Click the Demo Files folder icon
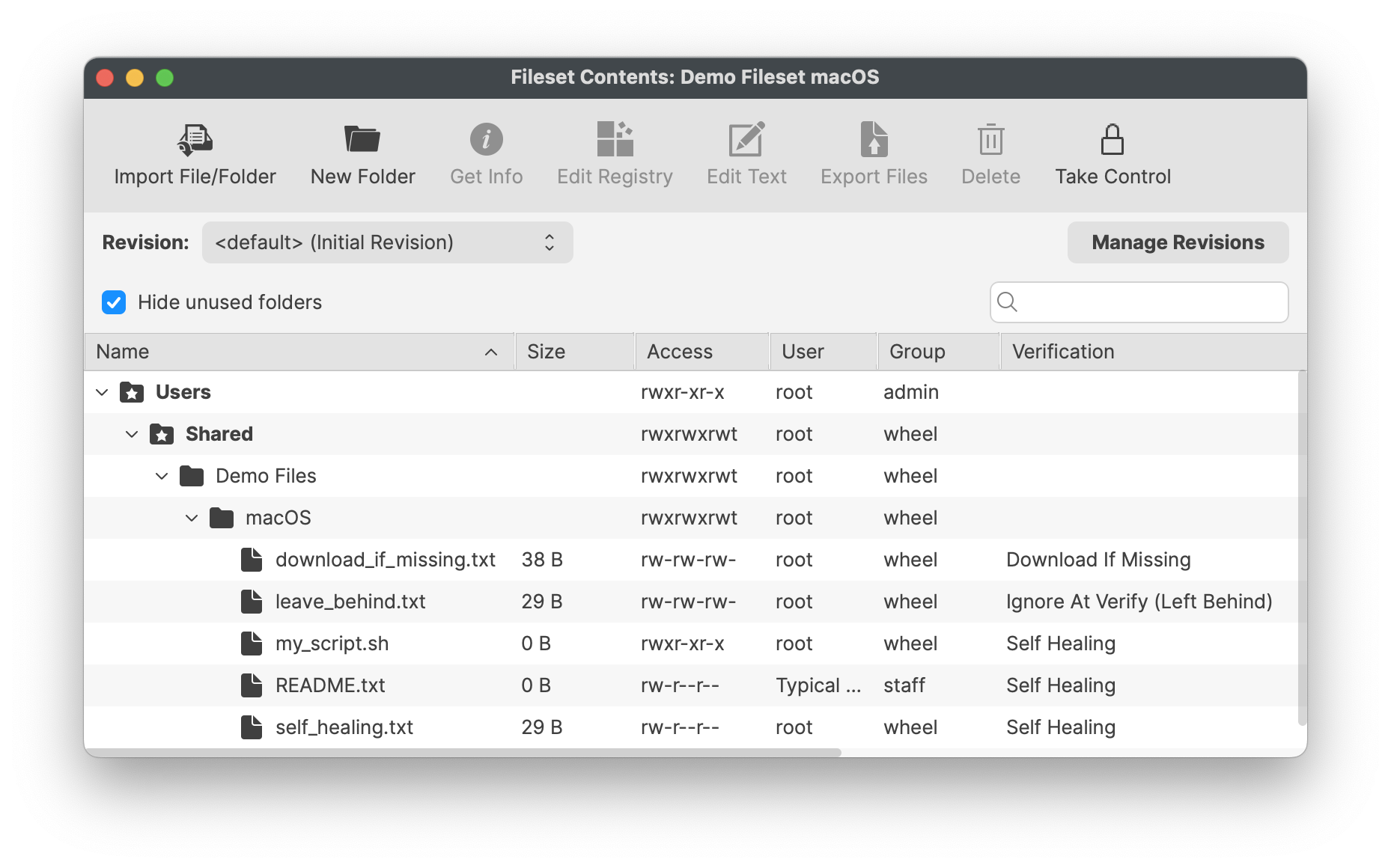 click(x=192, y=476)
